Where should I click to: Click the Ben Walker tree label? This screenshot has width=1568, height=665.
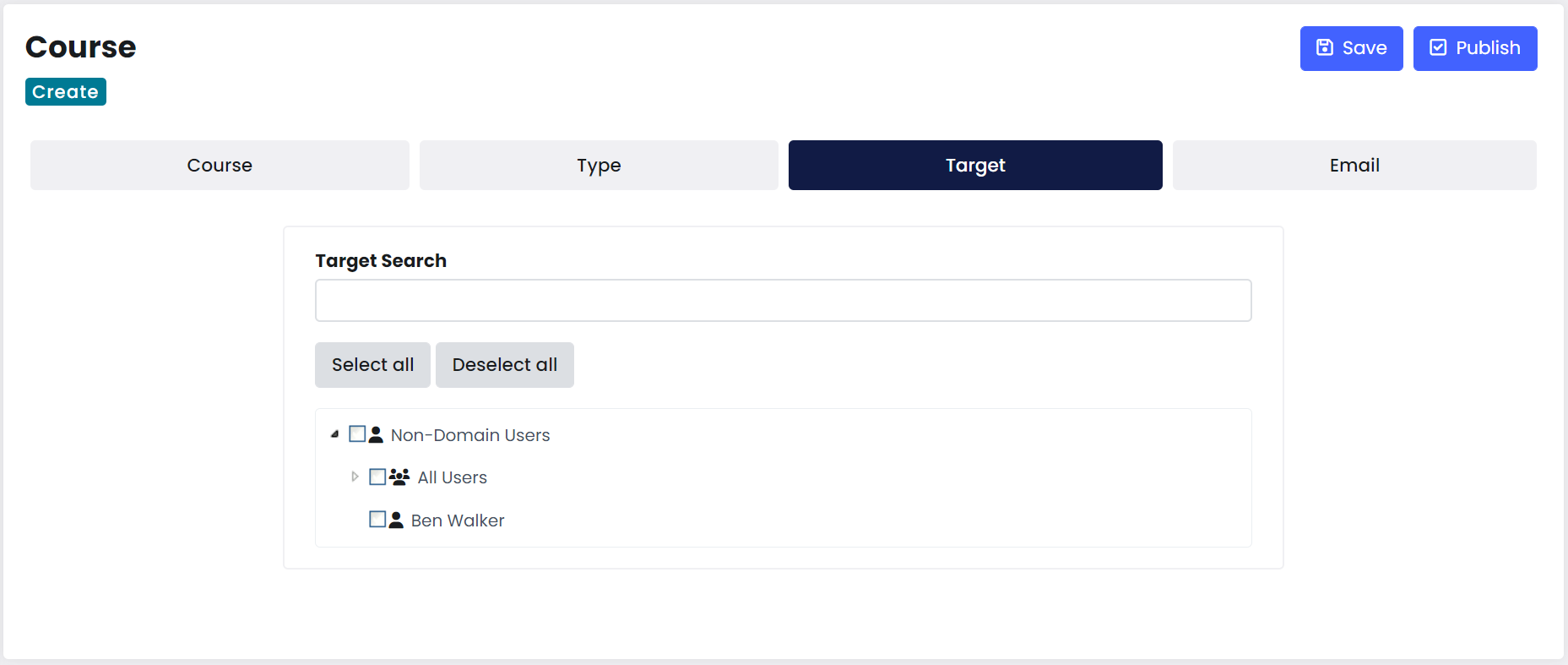(458, 521)
